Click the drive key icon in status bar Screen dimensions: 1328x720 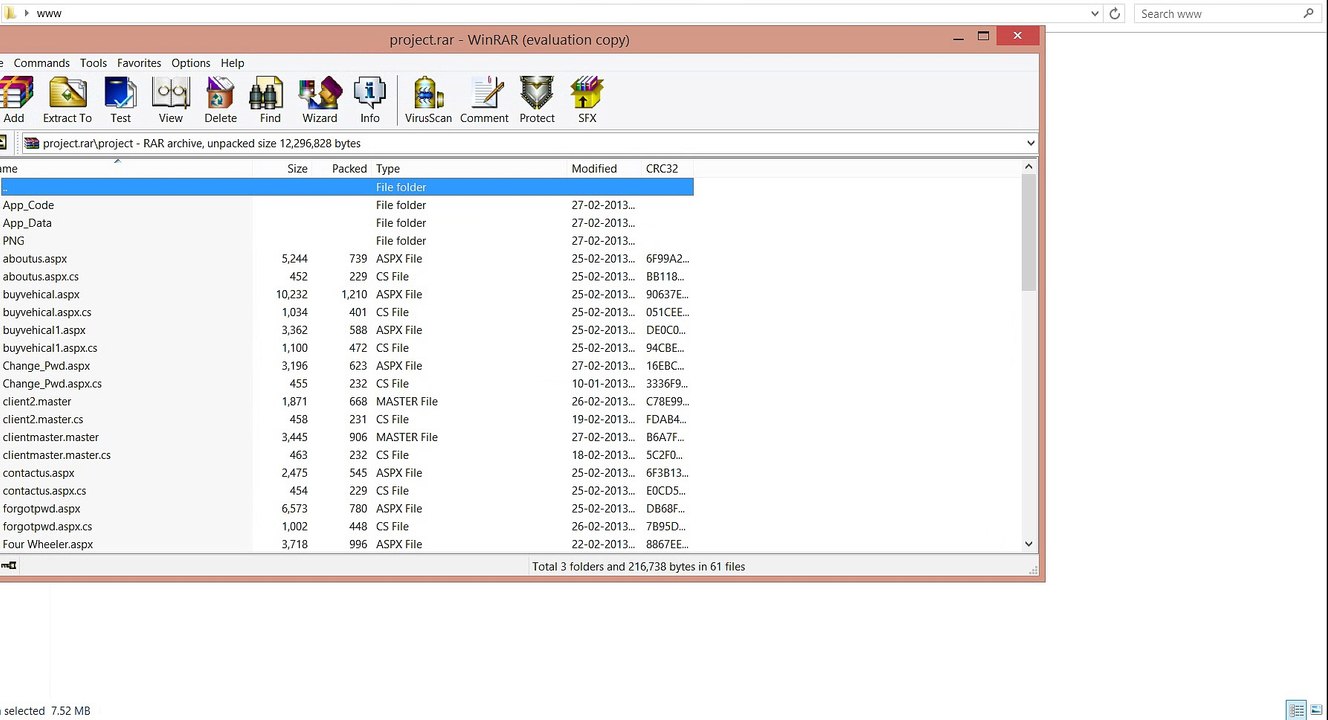pos(8,566)
